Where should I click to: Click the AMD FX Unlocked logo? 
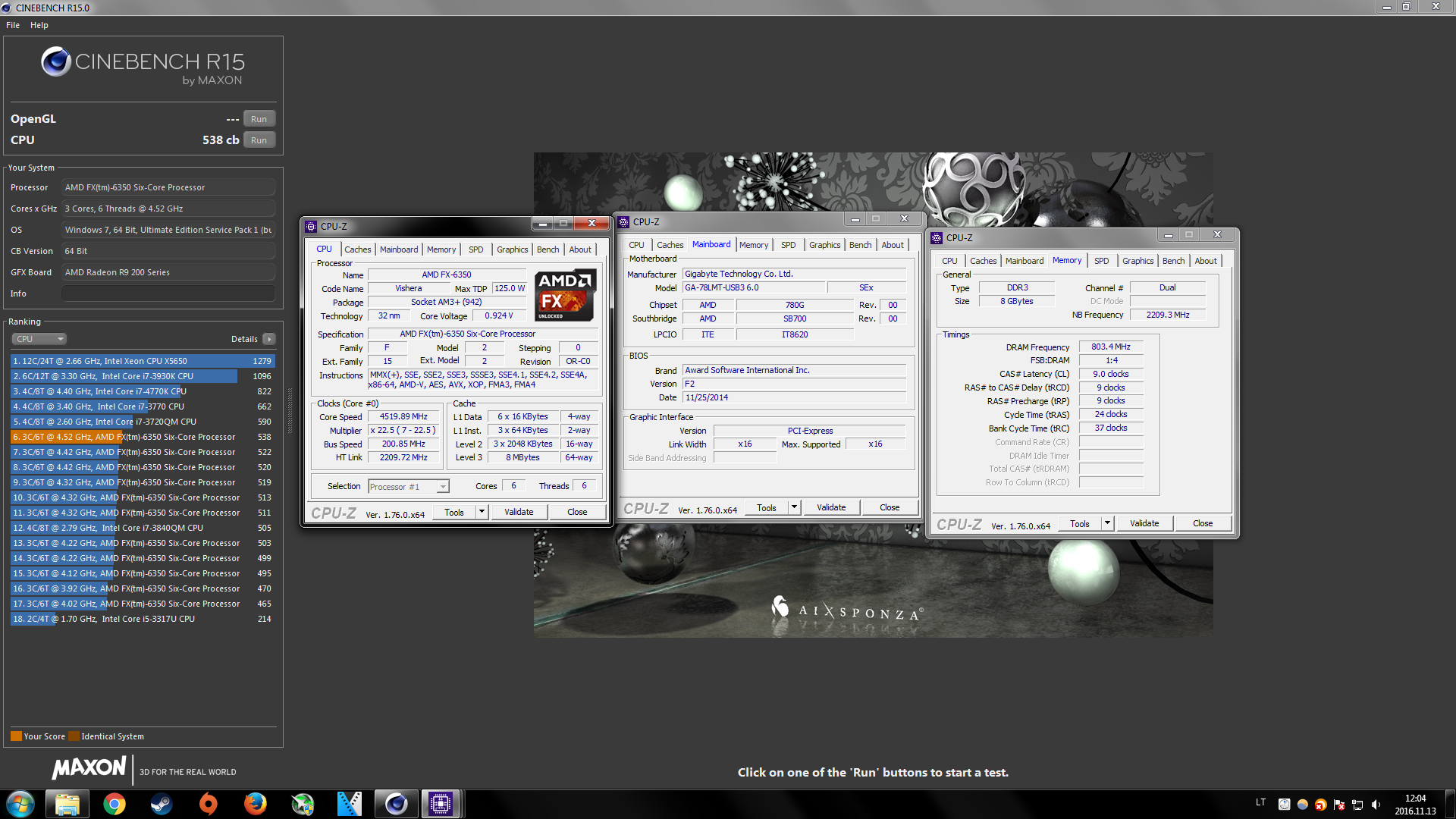coord(565,296)
